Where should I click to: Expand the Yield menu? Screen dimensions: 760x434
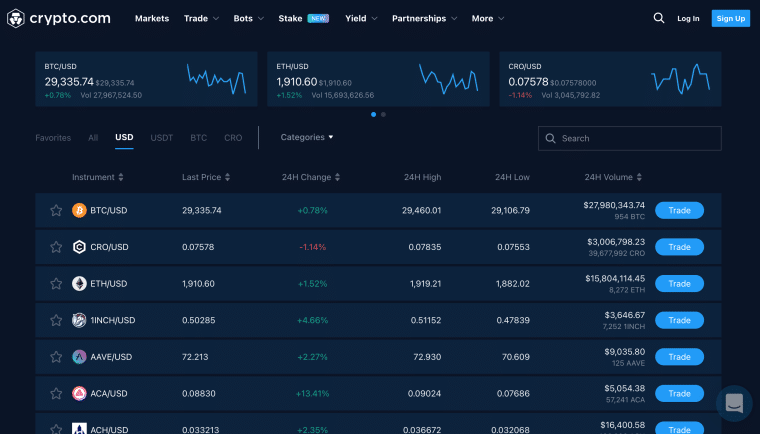(x=361, y=18)
